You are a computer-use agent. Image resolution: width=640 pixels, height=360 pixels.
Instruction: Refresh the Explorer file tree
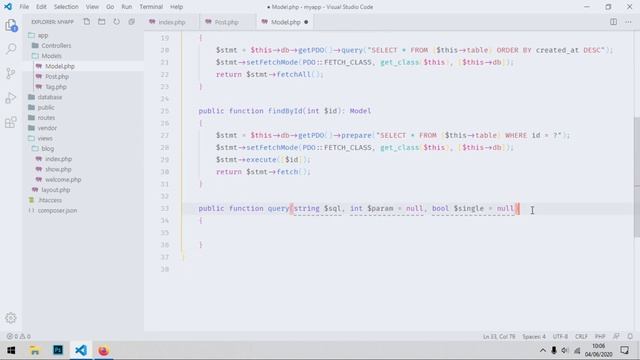click(117, 22)
